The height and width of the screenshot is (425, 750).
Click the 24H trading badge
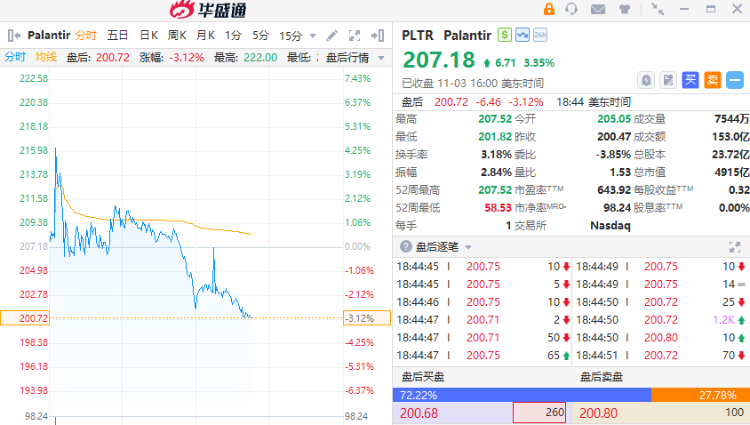pyautogui.click(x=540, y=35)
